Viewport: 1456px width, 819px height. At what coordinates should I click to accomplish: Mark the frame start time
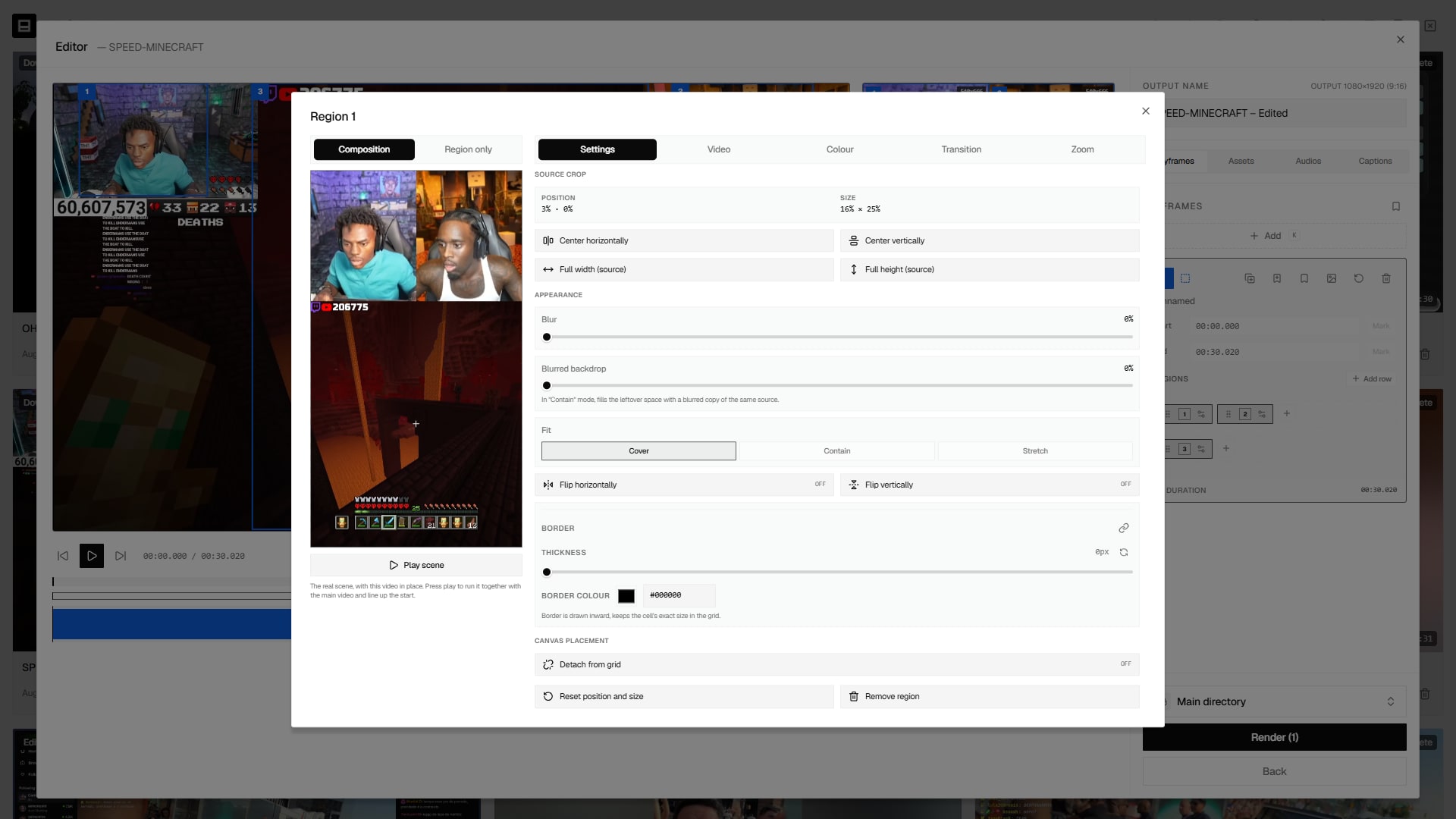click(1381, 326)
